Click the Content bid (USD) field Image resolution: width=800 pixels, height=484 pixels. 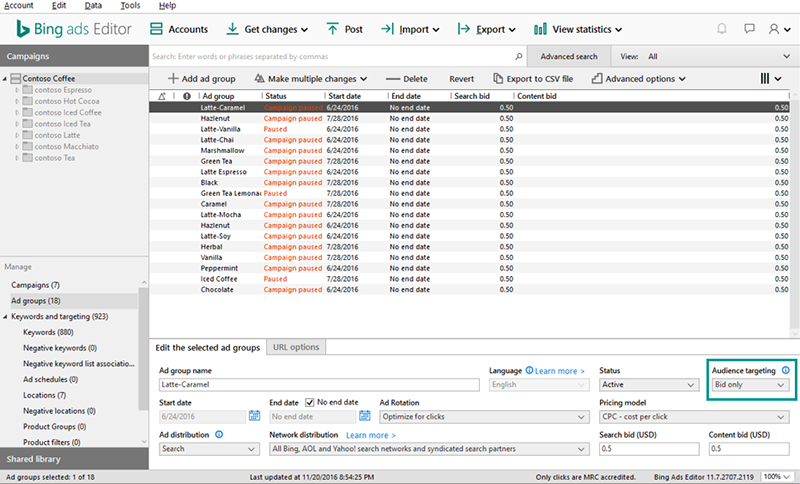[749, 449]
